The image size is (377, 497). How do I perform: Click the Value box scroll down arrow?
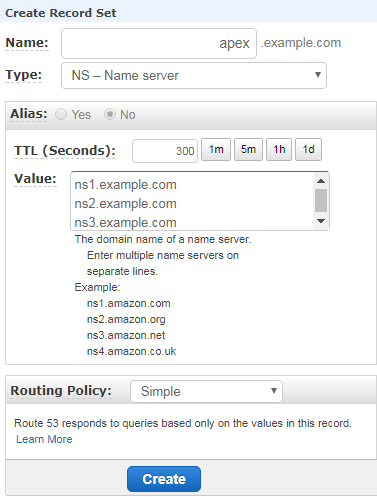tap(321, 221)
